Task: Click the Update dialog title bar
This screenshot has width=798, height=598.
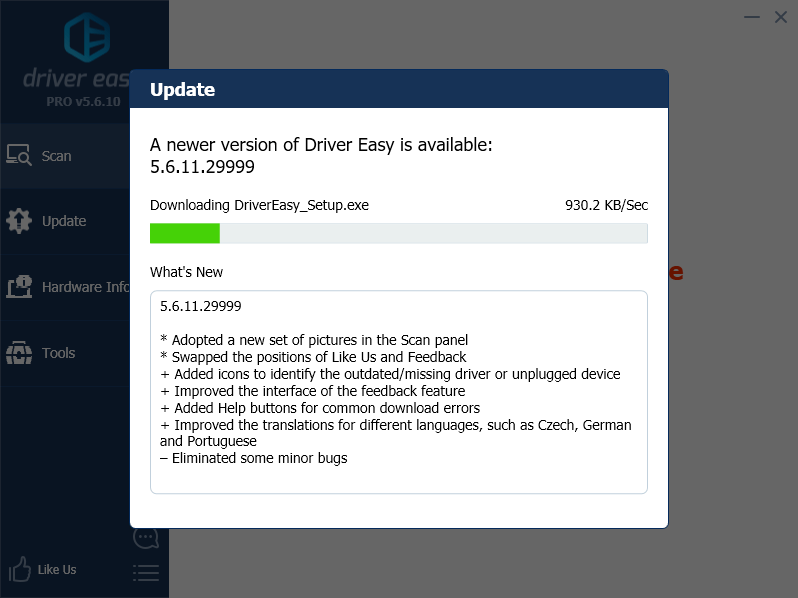Action: 399,89
